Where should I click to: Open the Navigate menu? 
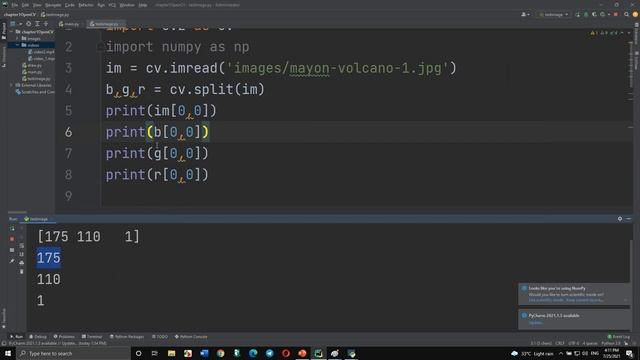[53, 5]
